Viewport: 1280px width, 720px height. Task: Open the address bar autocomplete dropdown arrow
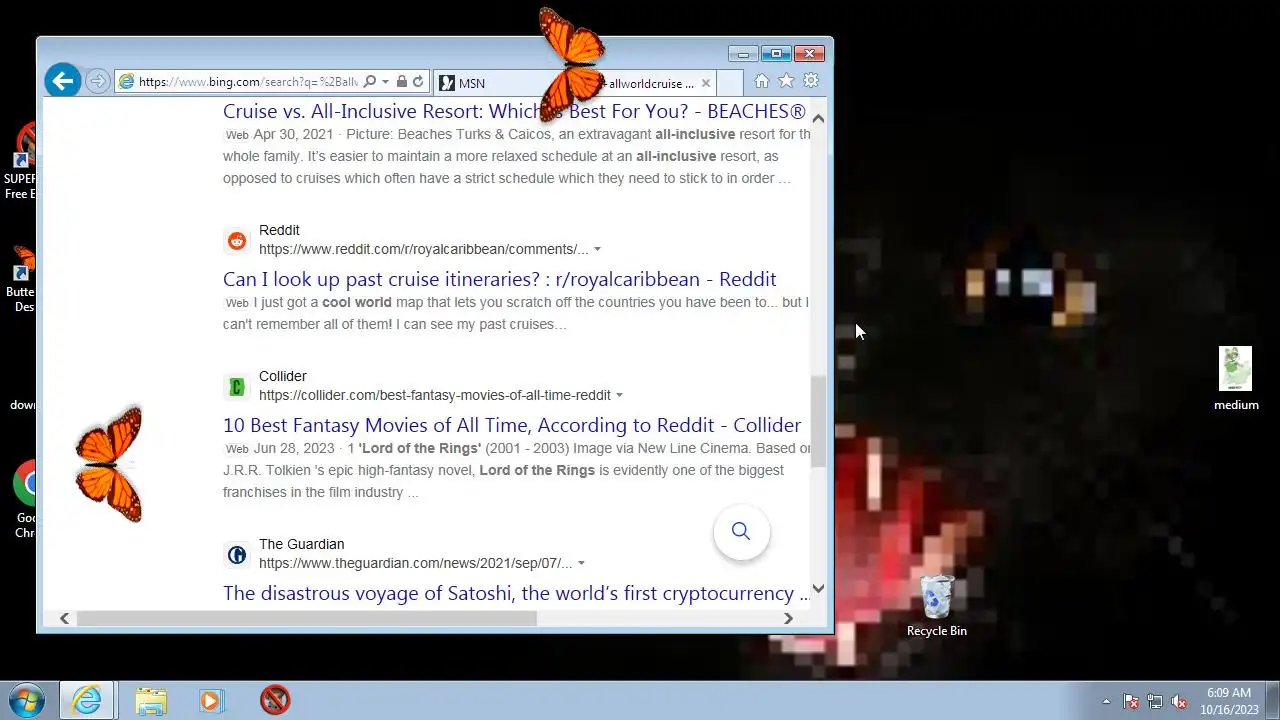[x=385, y=82]
